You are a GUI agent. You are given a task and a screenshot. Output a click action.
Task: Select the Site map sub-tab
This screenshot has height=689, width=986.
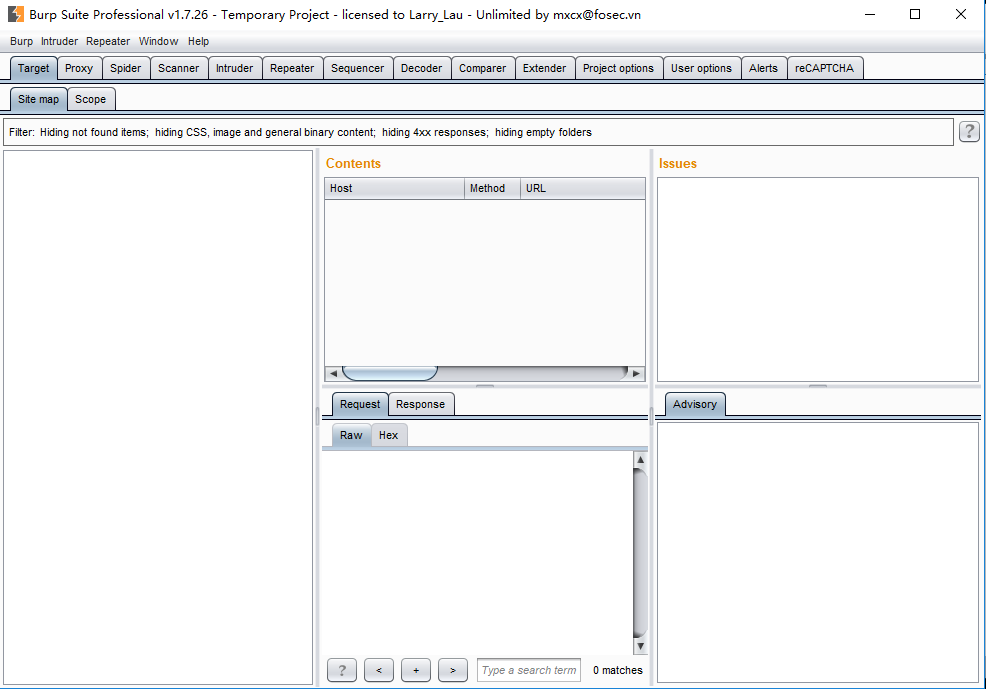click(x=38, y=99)
